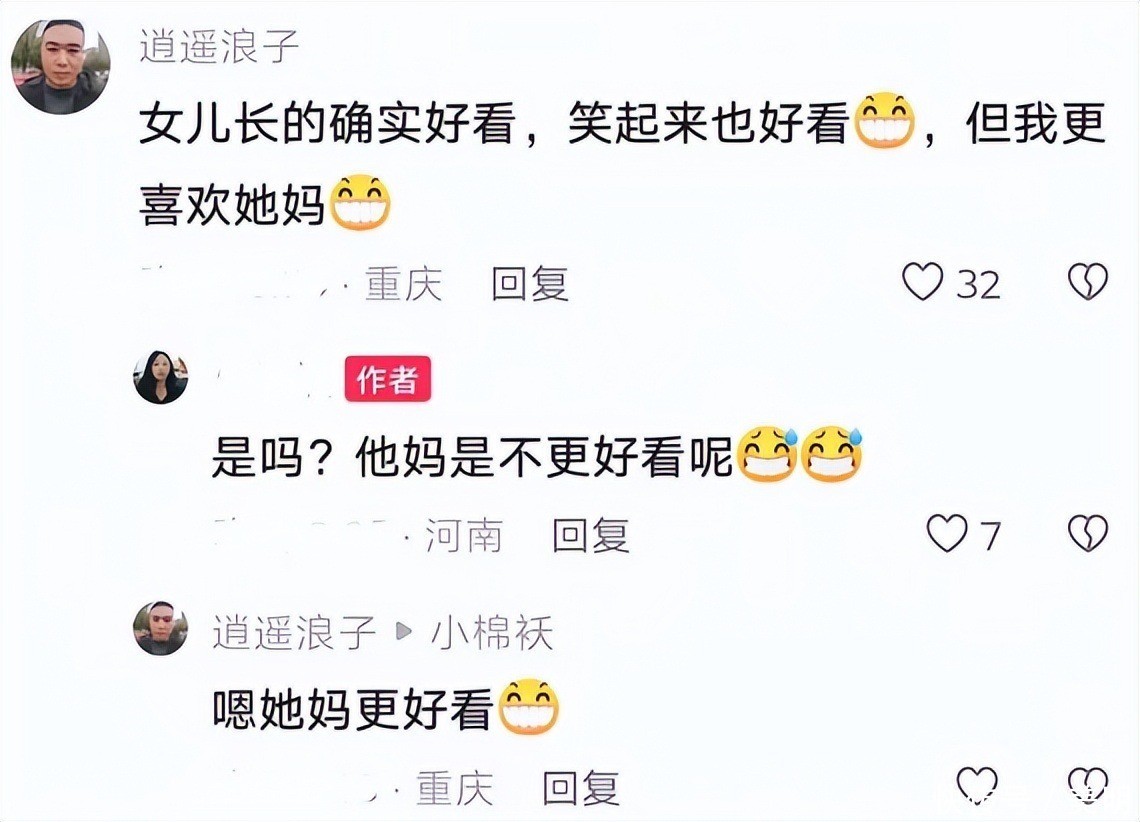This screenshot has width=1140, height=822.
Task: Select the reply text 嗯她妈更好看
Action: (x=353, y=709)
